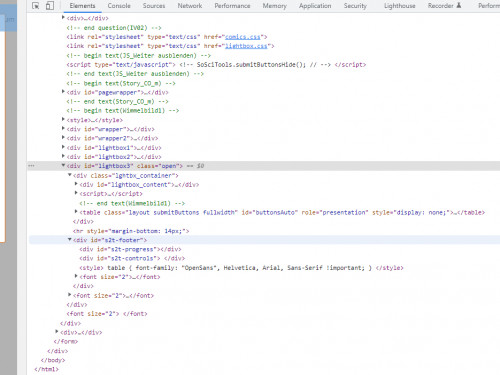Expand the font node inside s2t-footer

coord(76,276)
